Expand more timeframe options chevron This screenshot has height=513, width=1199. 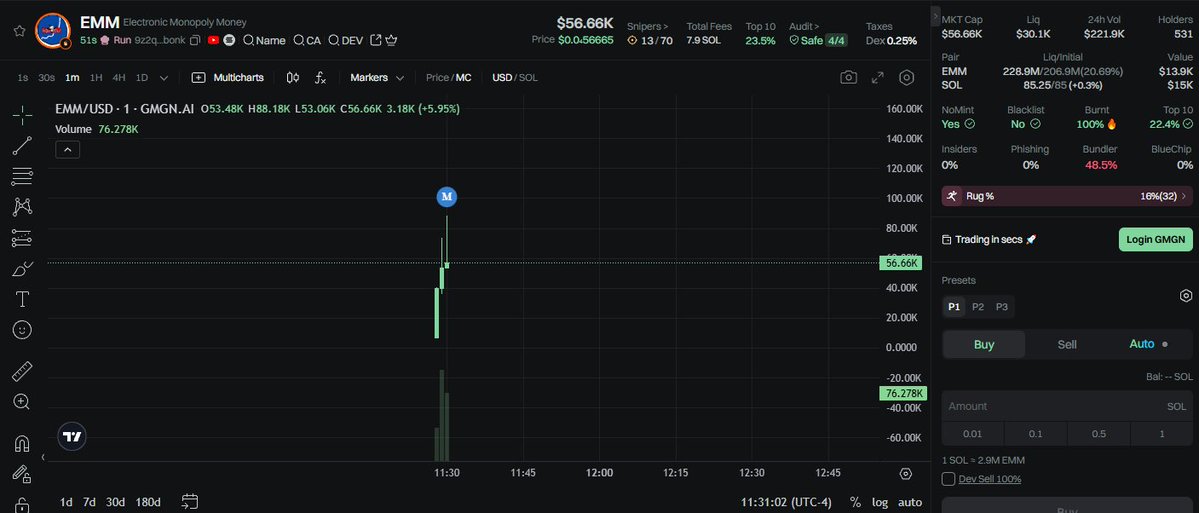coord(164,77)
